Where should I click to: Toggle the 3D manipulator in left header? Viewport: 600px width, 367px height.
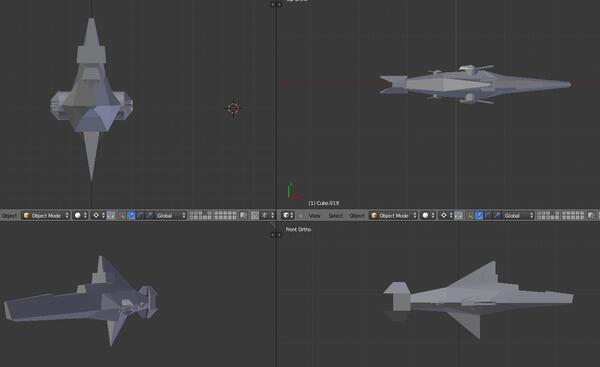point(121,216)
